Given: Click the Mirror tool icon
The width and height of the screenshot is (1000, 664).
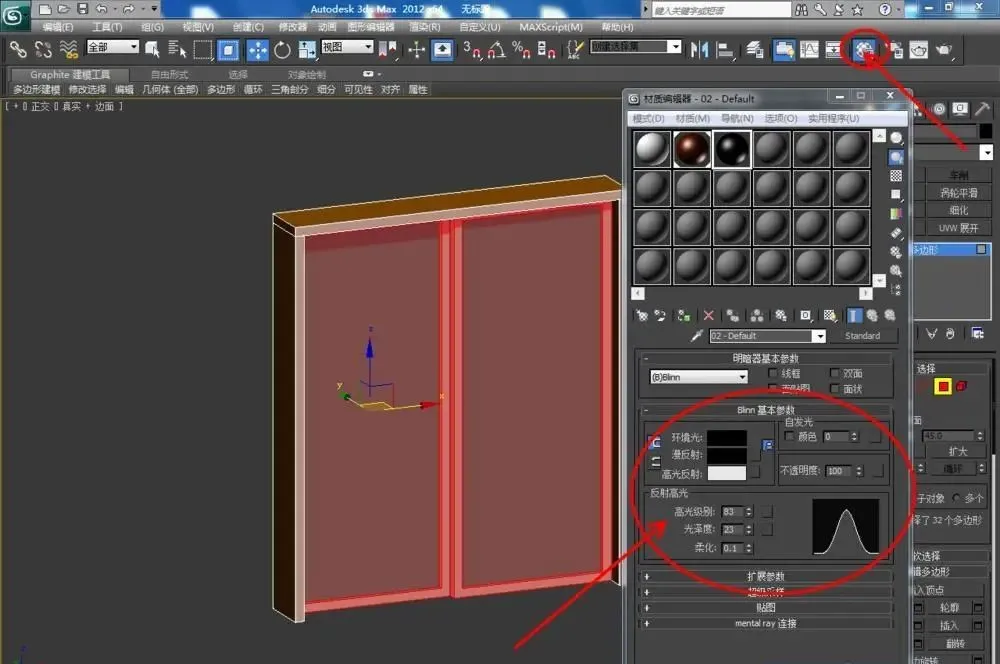Looking at the screenshot, I should 699,50.
